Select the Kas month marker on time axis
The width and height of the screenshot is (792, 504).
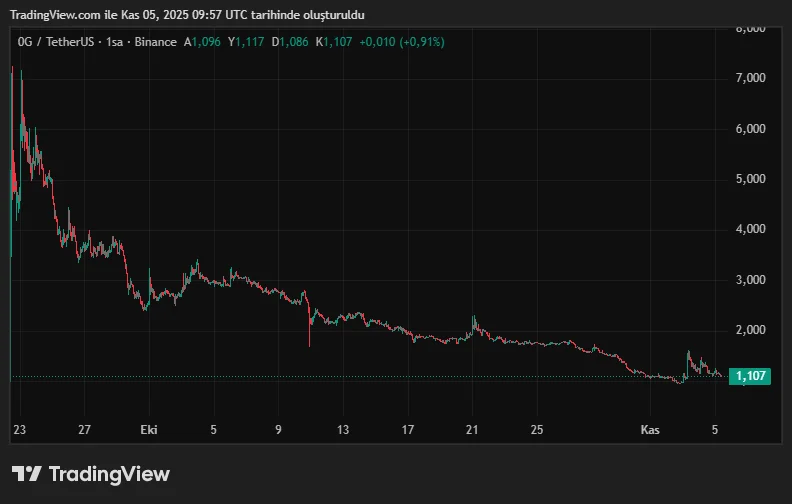pos(650,430)
